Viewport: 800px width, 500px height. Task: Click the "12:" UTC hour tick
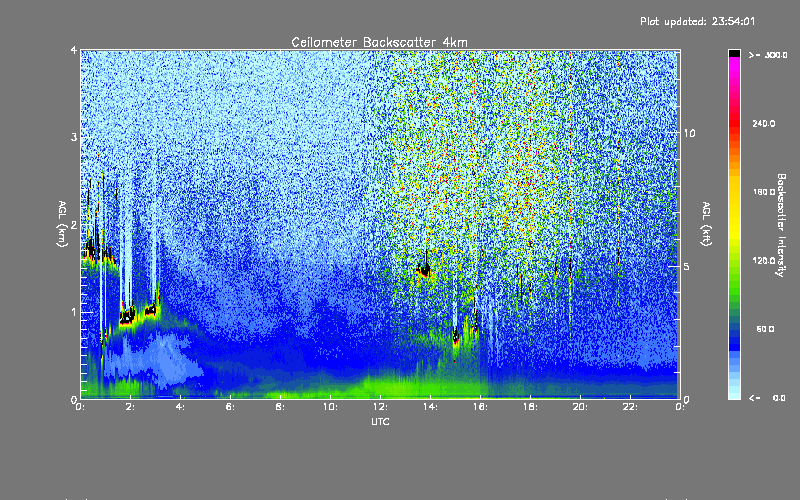[380, 407]
